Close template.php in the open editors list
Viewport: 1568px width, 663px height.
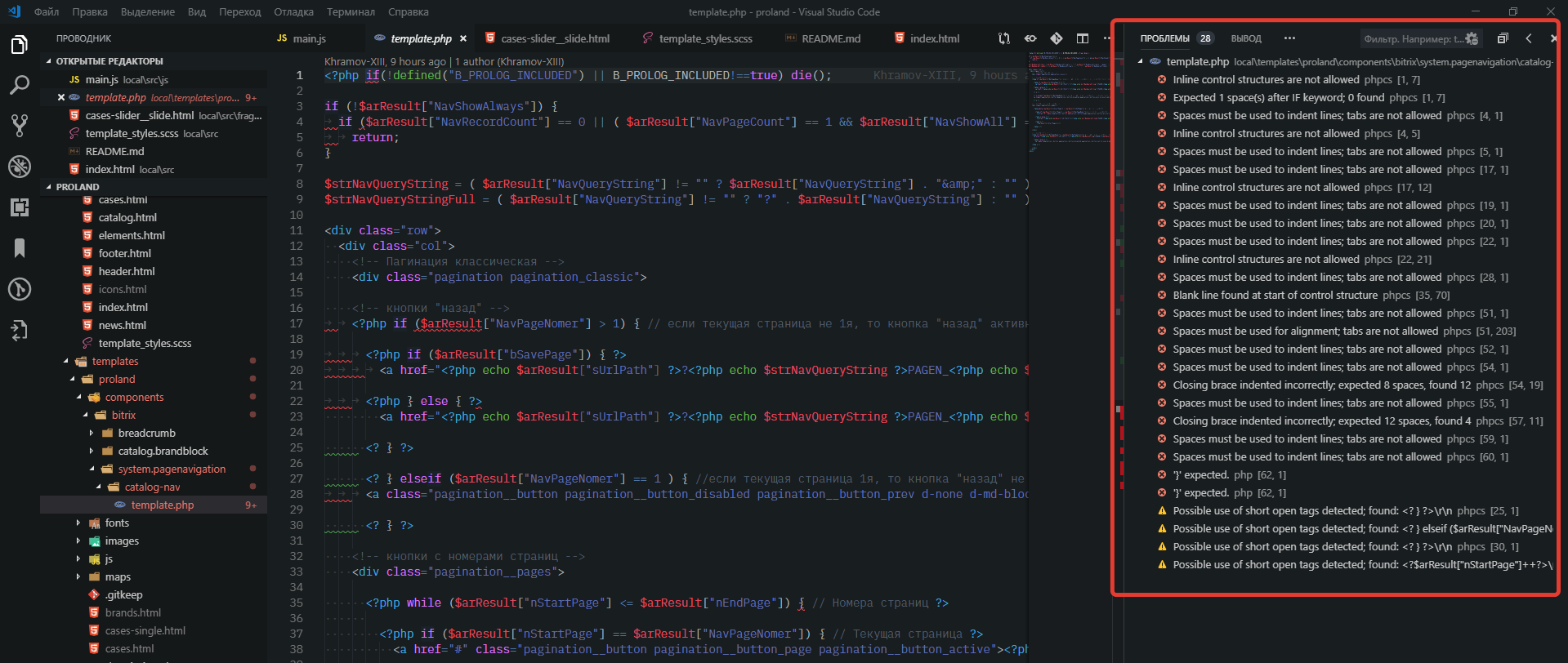coord(61,98)
